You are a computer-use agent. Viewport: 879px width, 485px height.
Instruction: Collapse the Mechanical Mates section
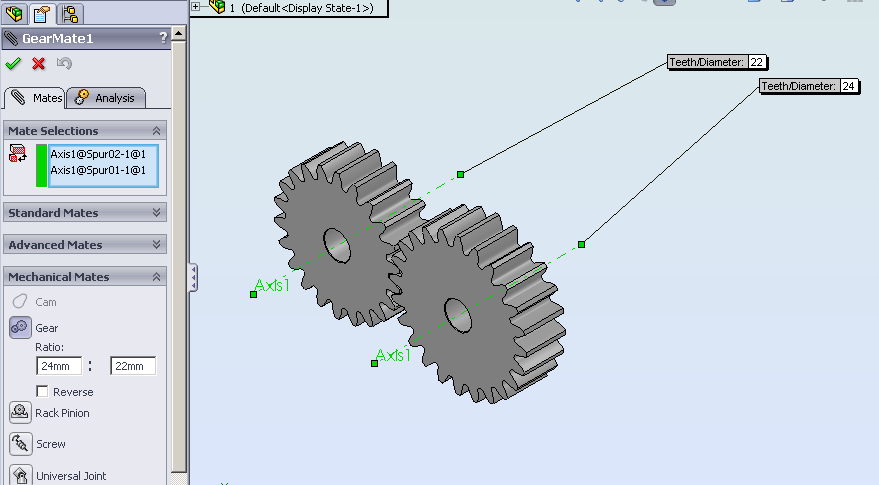point(156,277)
